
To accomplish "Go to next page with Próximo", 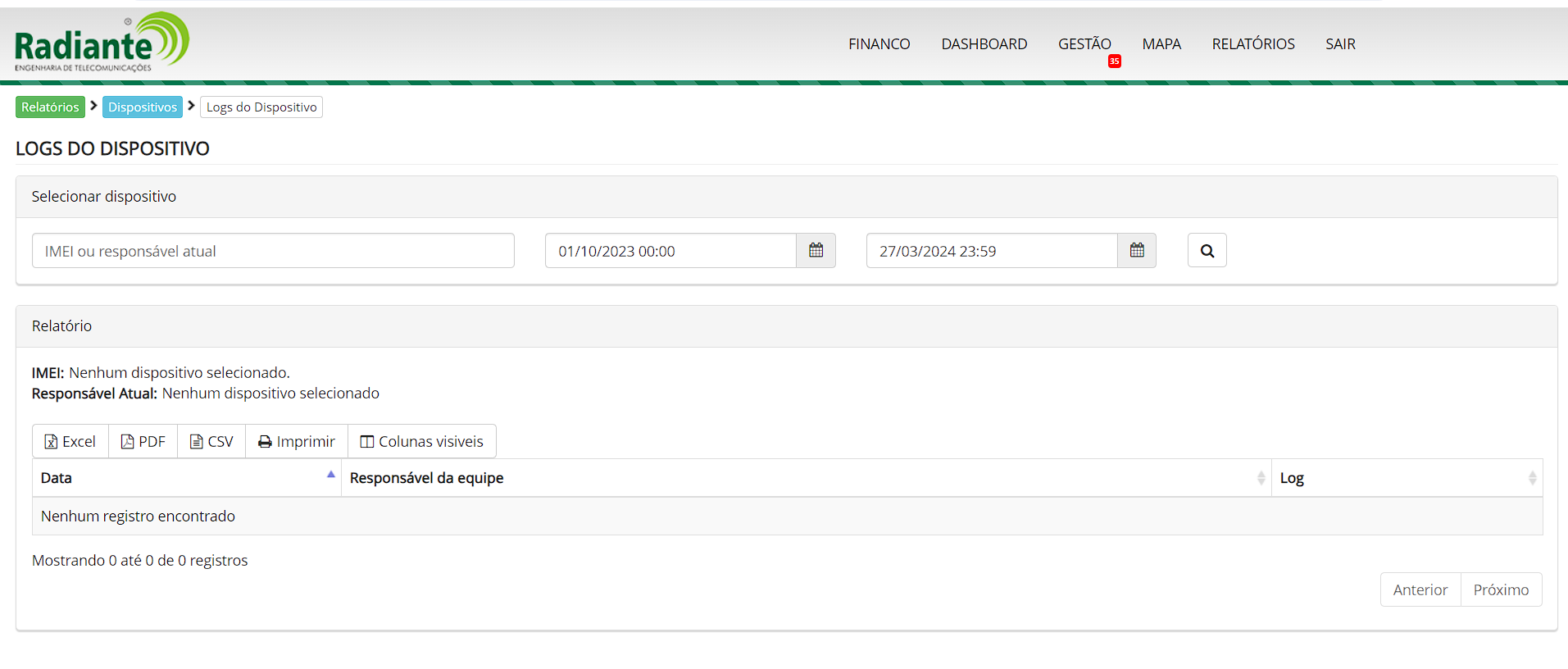I will tap(1500, 590).
